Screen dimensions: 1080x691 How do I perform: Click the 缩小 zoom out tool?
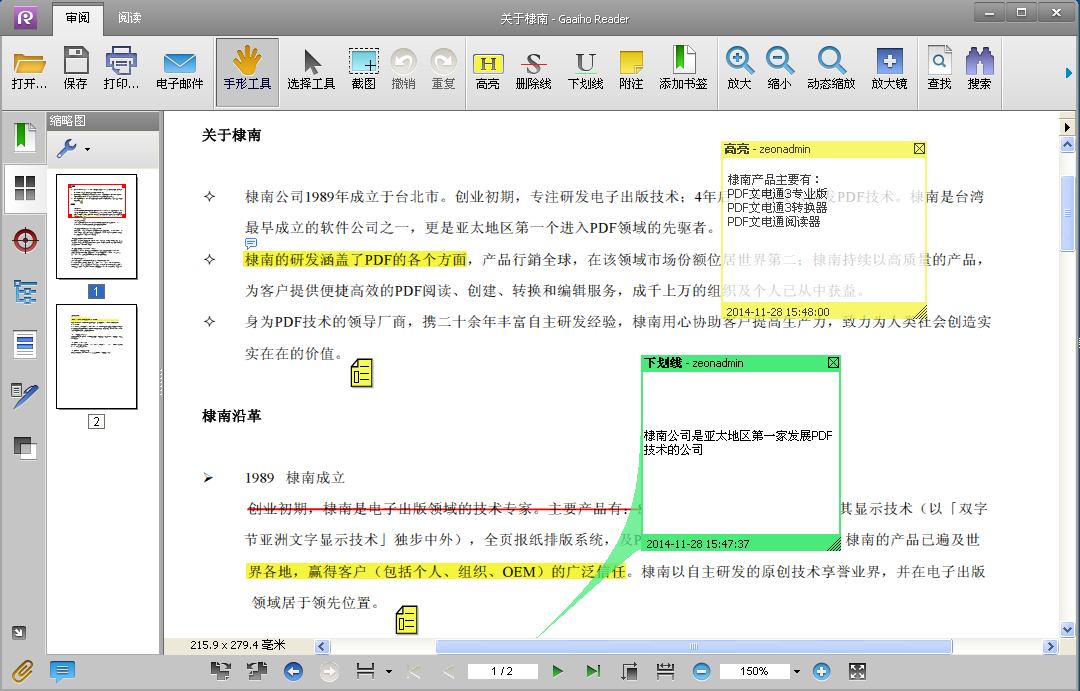779,68
